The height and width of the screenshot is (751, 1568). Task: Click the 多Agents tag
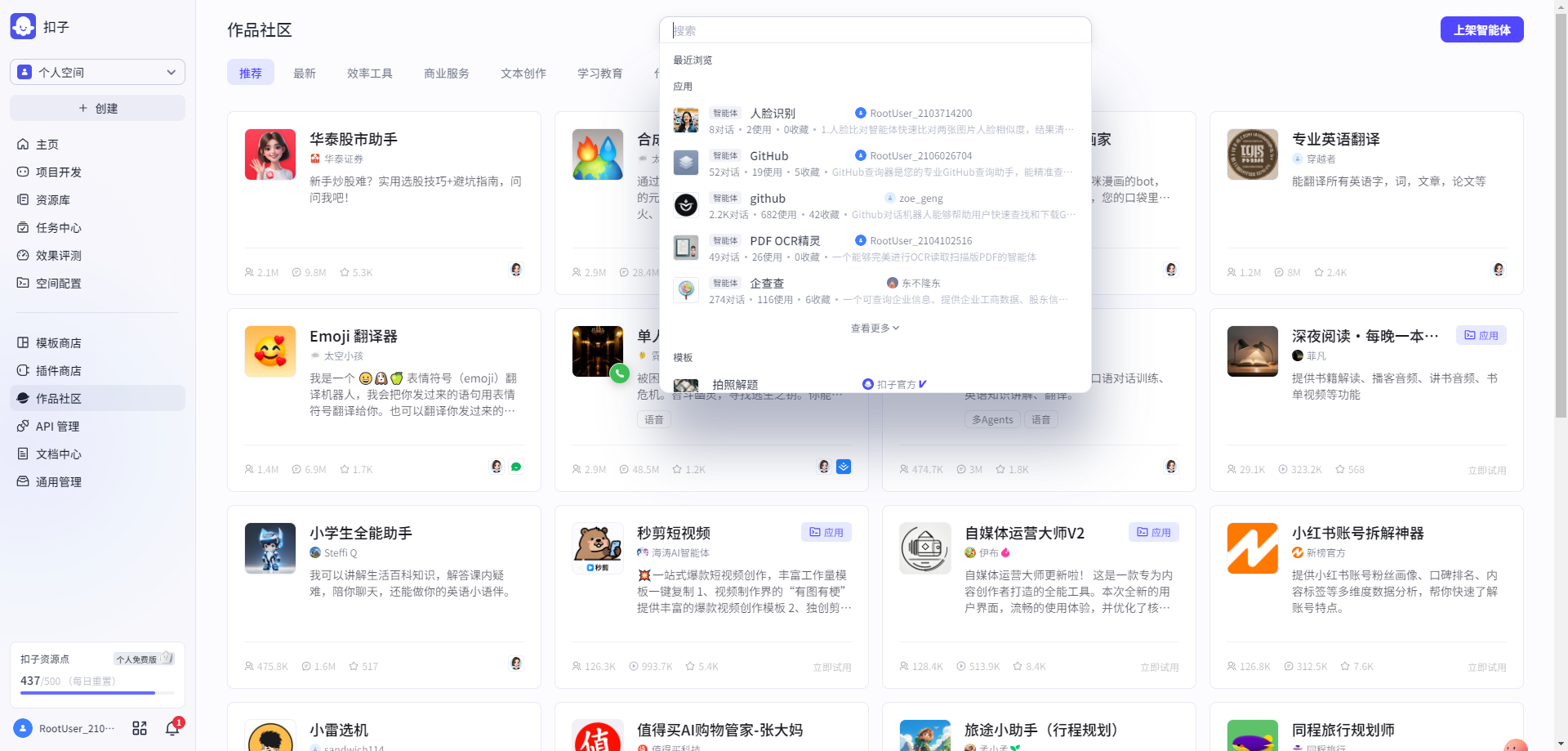(x=992, y=419)
